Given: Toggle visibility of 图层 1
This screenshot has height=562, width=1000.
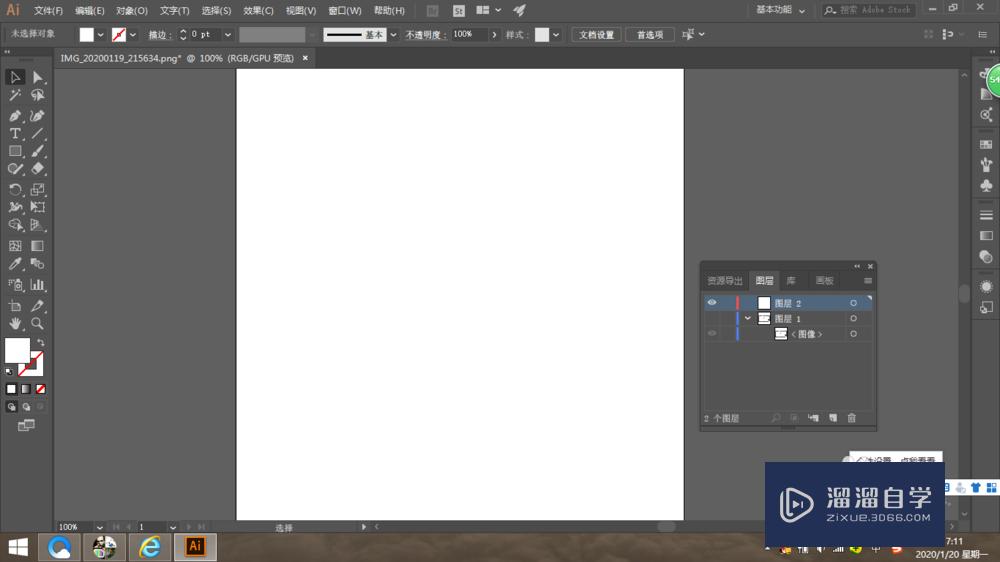Looking at the screenshot, I should pos(712,319).
